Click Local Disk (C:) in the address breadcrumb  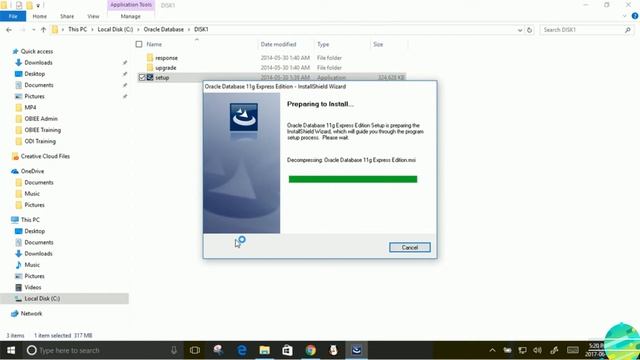click(116, 29)
